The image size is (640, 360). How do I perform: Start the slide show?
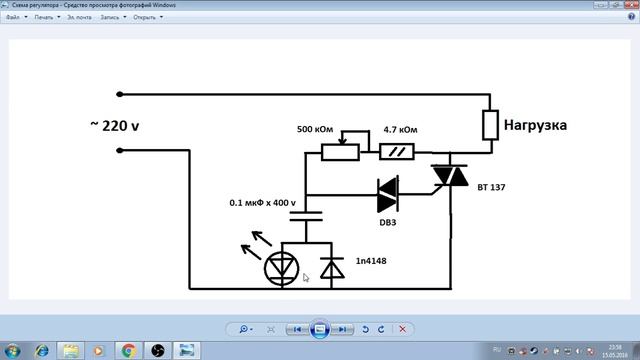[x=320, y=329]
